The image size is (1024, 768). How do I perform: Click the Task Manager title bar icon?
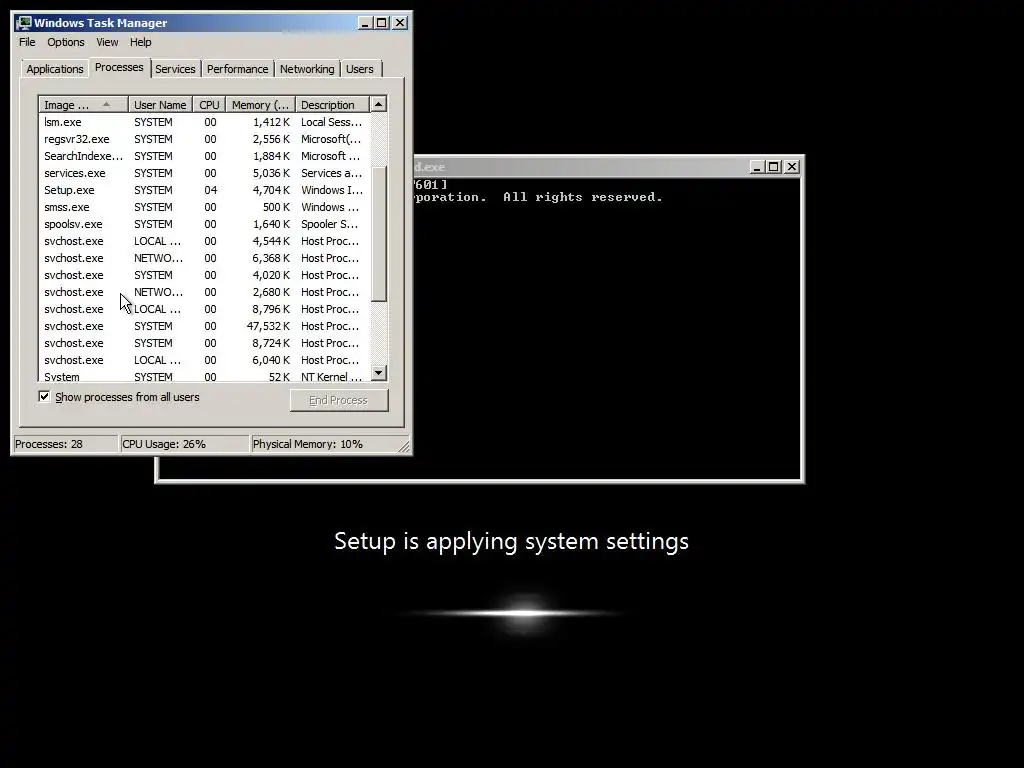coord(24,23)
